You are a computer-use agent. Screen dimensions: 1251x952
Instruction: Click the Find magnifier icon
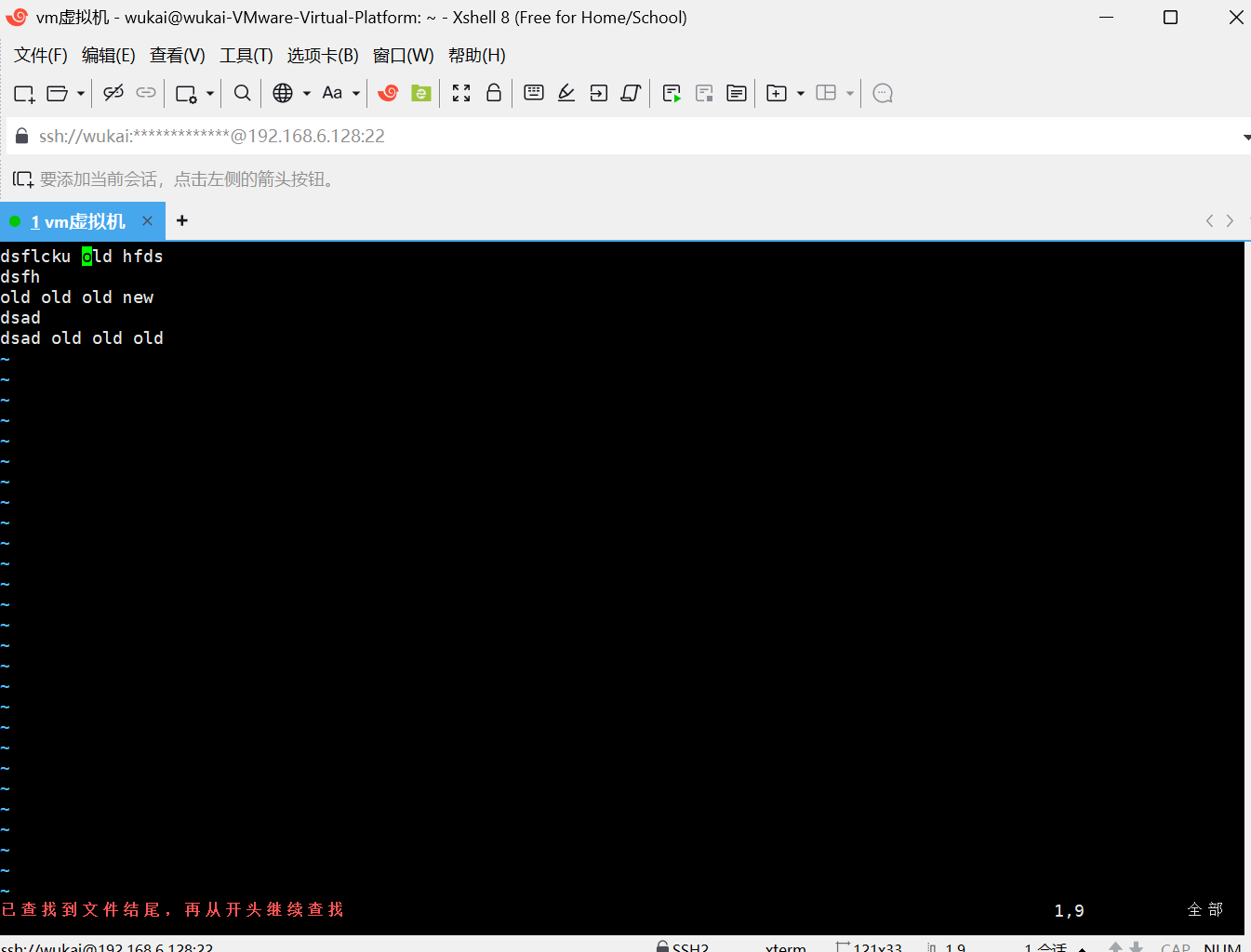click(242, 93)
